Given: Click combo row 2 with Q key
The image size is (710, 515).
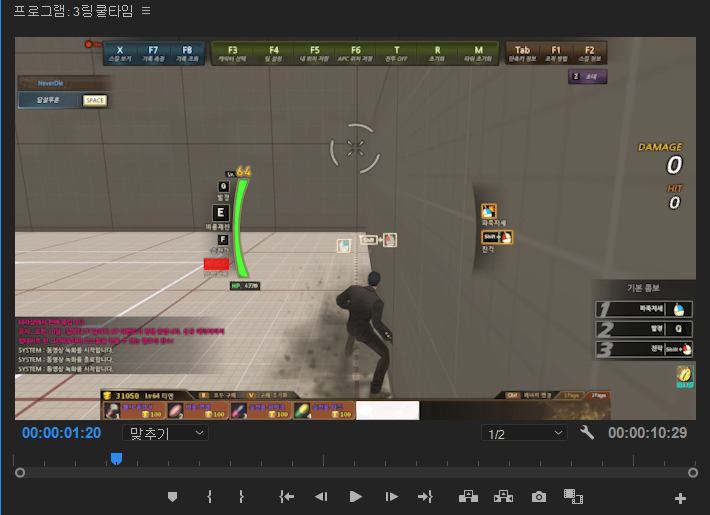Looking at the screenshot, I should 643,329.
